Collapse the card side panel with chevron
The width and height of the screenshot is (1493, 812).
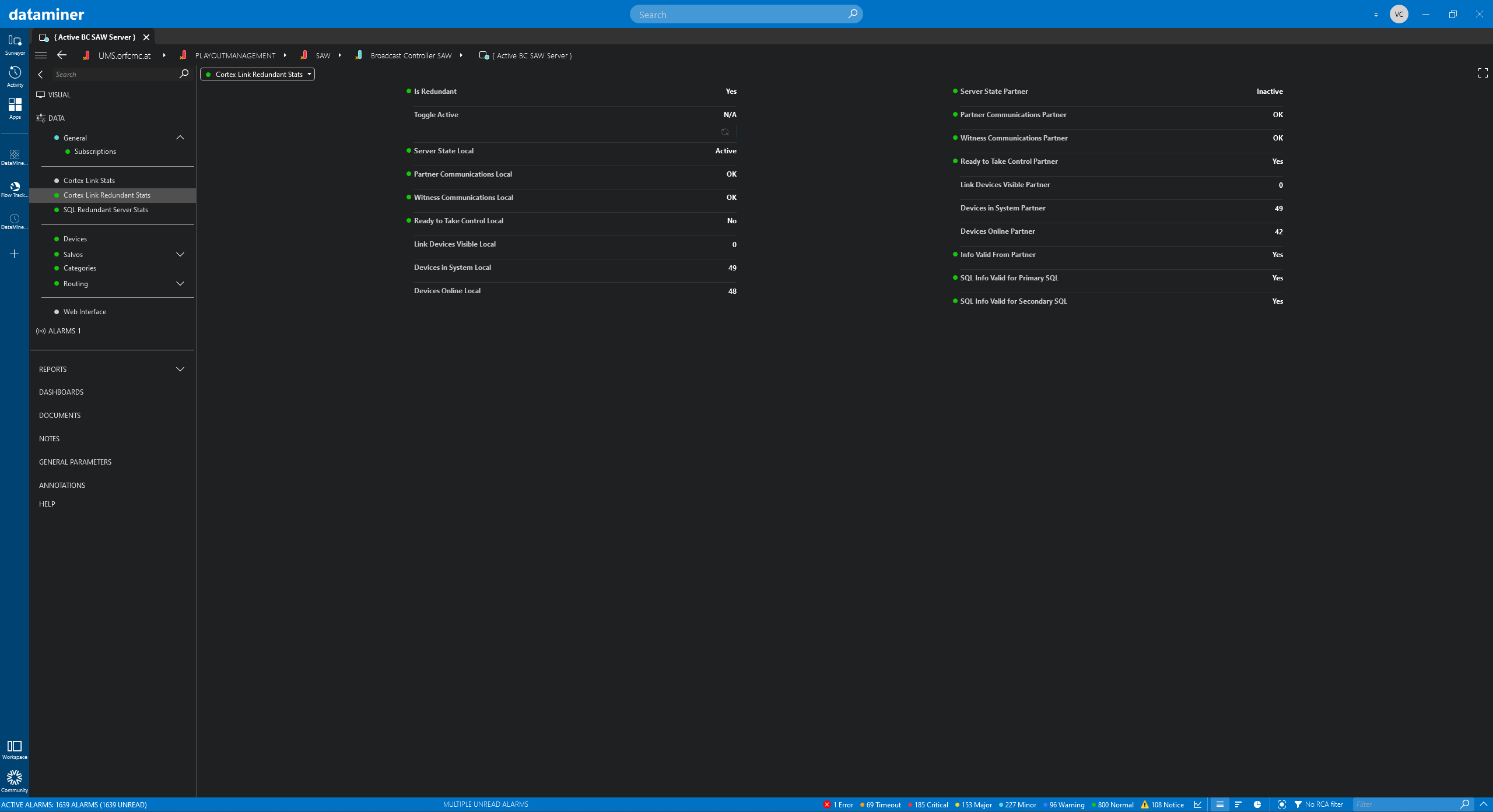(x=40, y=75)
